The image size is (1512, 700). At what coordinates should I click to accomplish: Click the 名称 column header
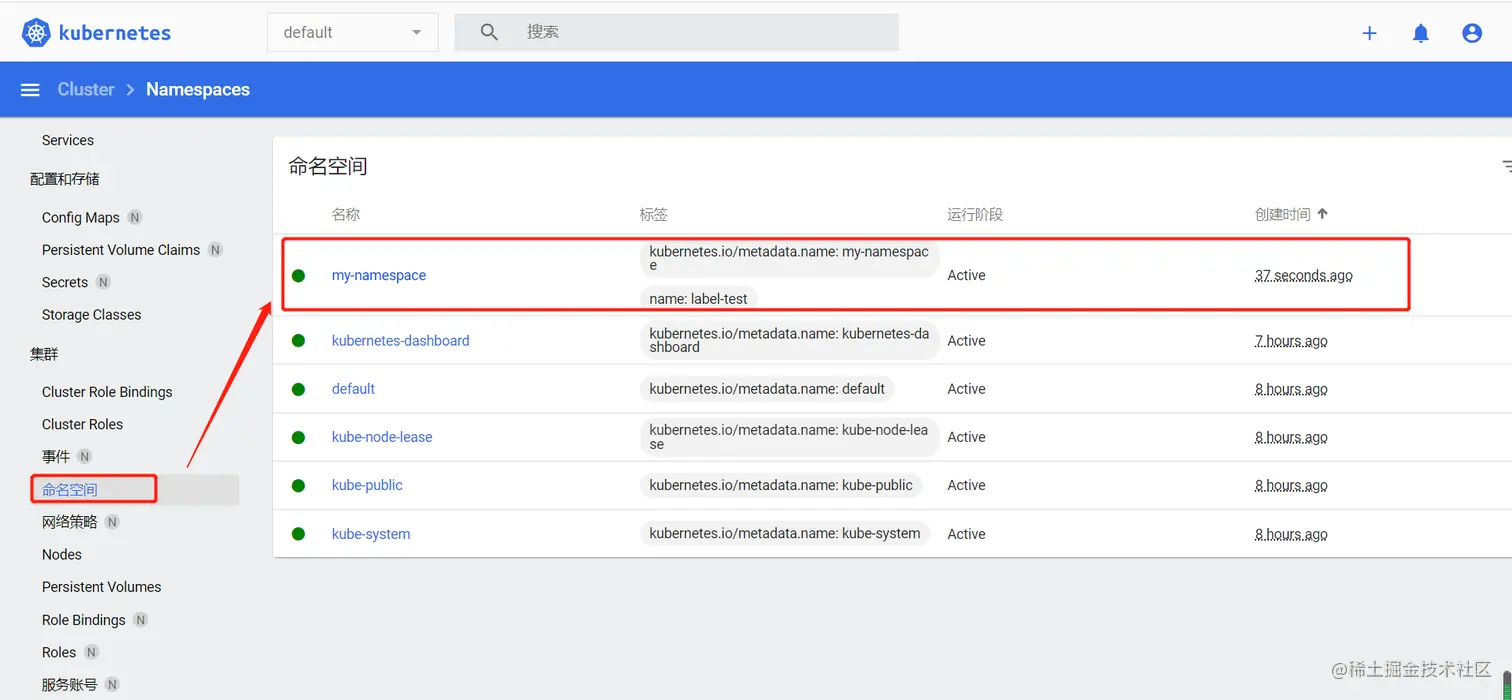(346, 215)
